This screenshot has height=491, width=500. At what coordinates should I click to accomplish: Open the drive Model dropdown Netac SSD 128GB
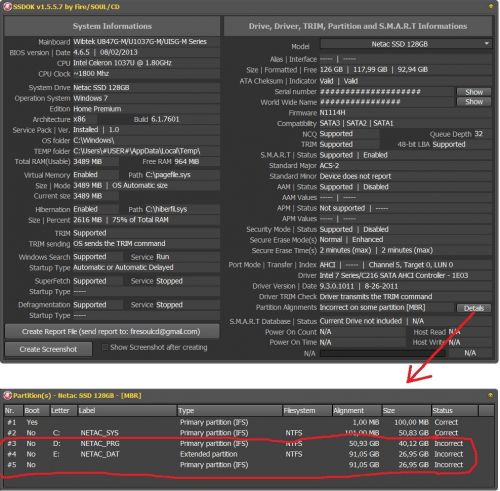coord(406,44)
